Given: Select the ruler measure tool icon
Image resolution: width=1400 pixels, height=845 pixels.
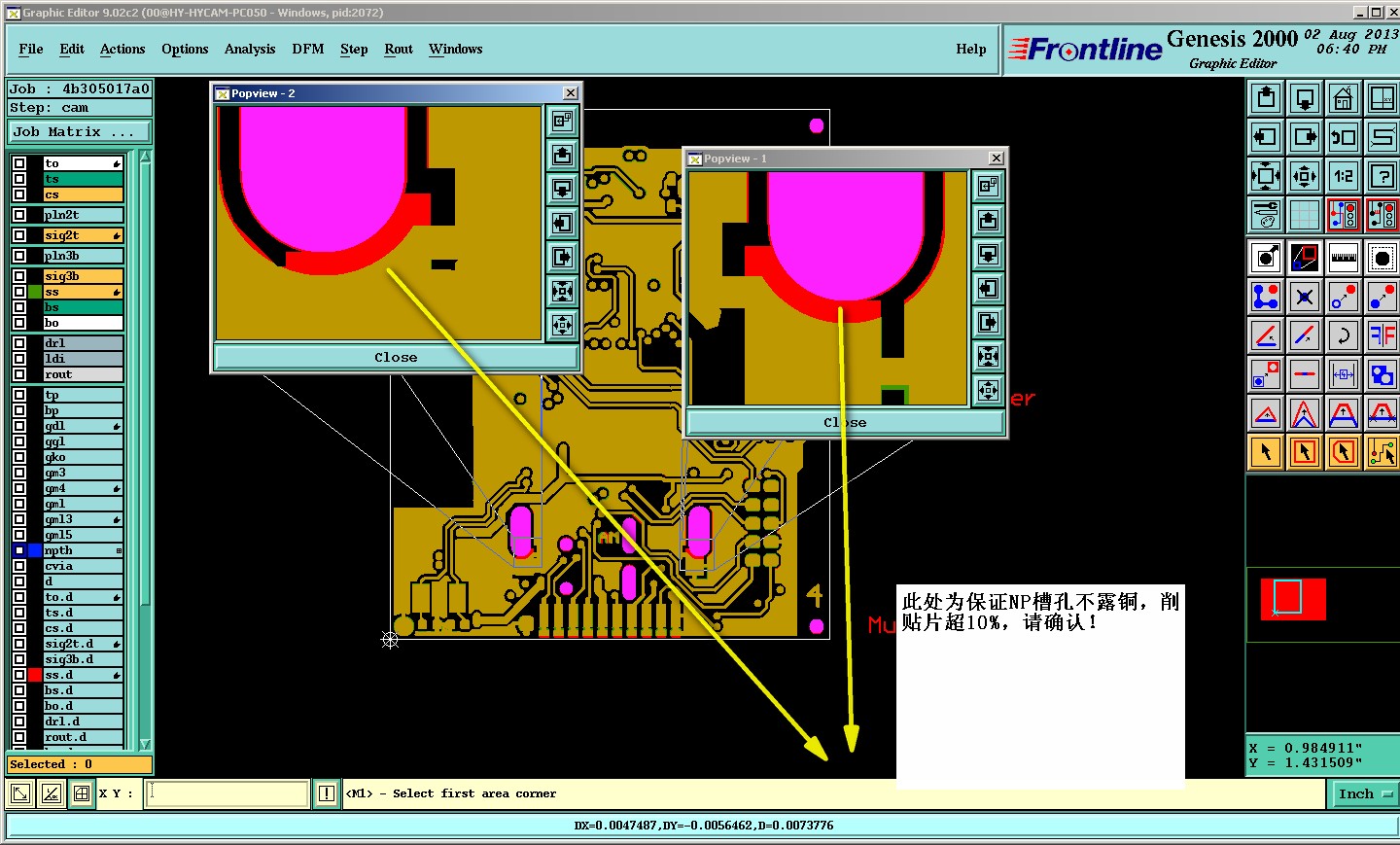Looking at the screenshot, I should (1344, 258).
